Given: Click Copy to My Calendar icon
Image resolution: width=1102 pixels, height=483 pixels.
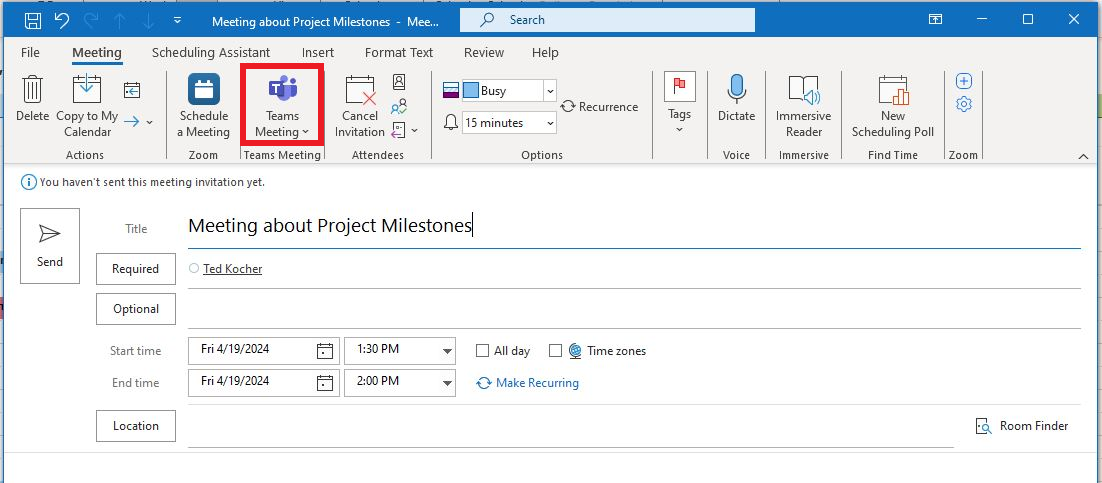Looking at the screenshot, I should (x=87, y=91).
